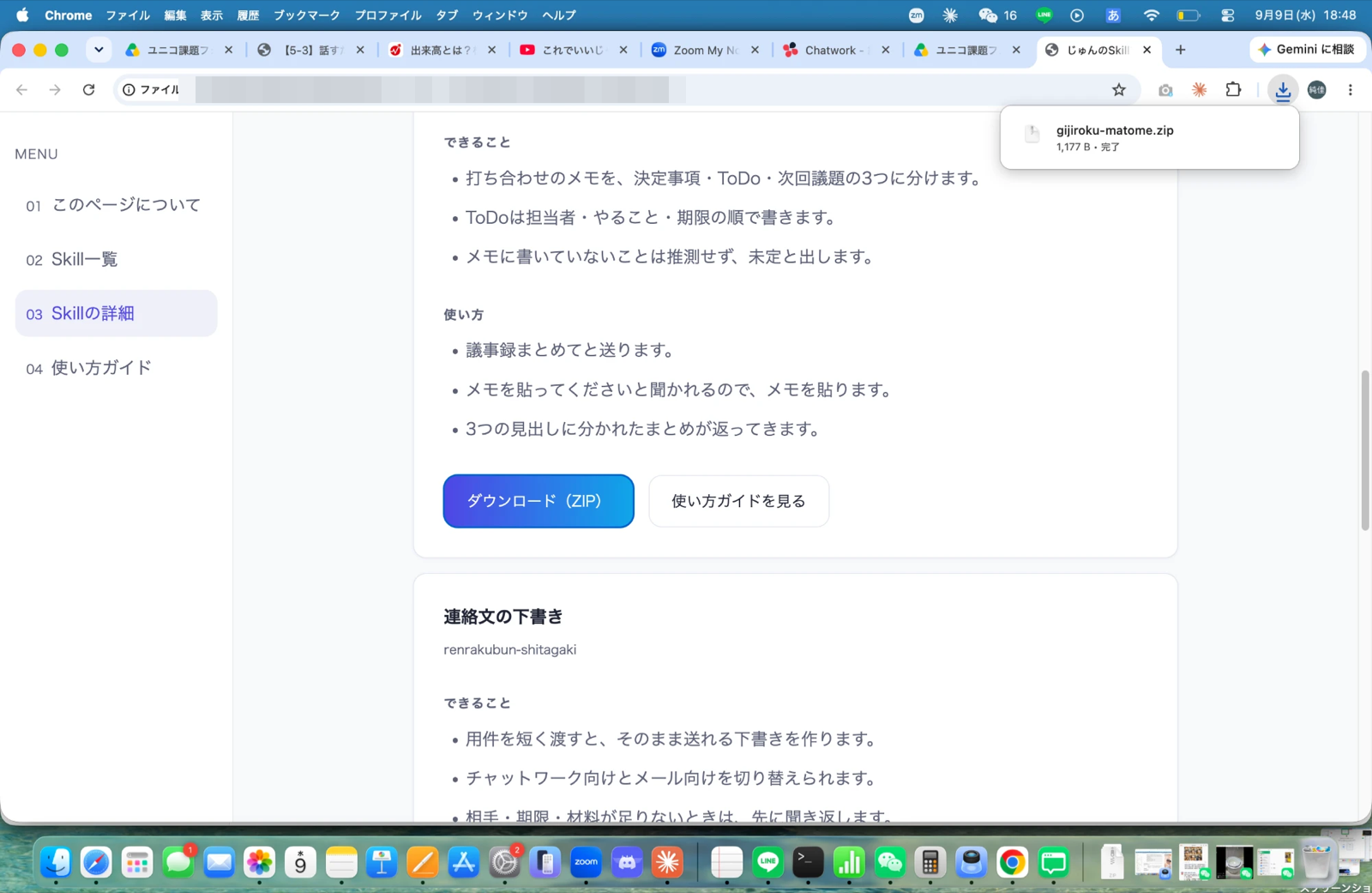Open the Claude extension in Chrome toolbar
The image size is (1372, 893).
coord(1199,89)
